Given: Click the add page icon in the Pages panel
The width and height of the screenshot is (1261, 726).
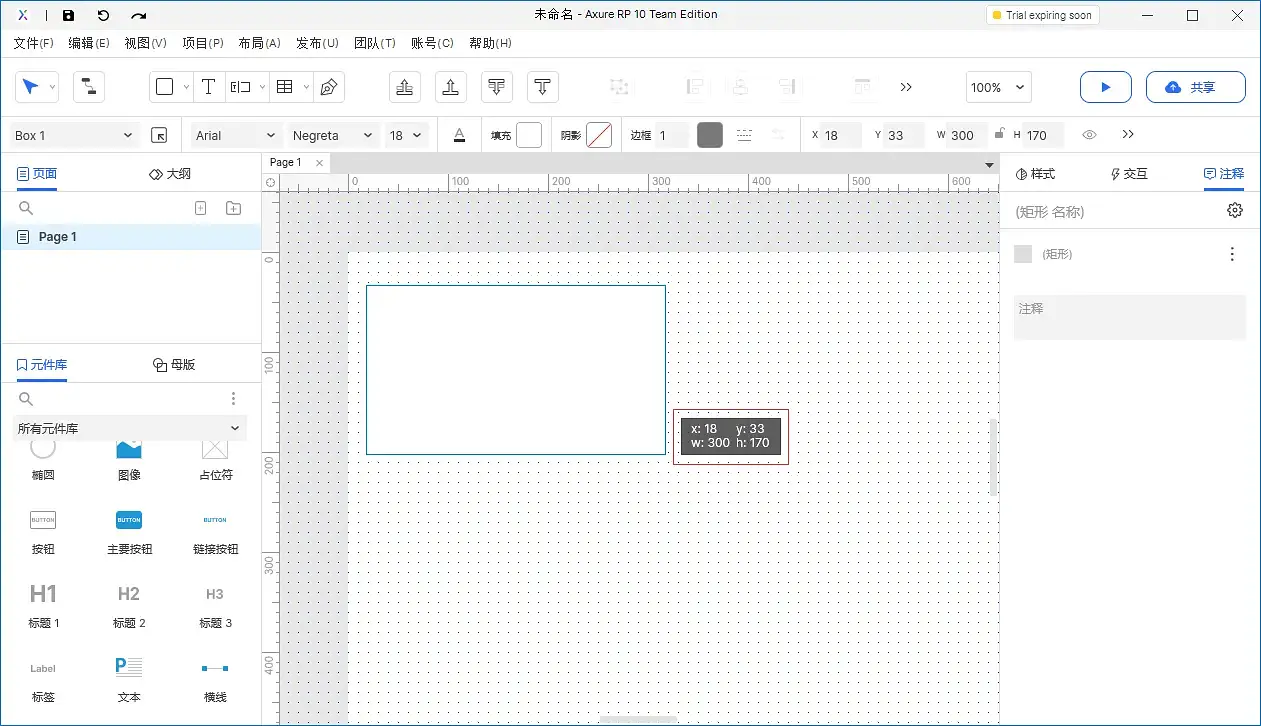Looking at the screenshot, I should point(200,207).
